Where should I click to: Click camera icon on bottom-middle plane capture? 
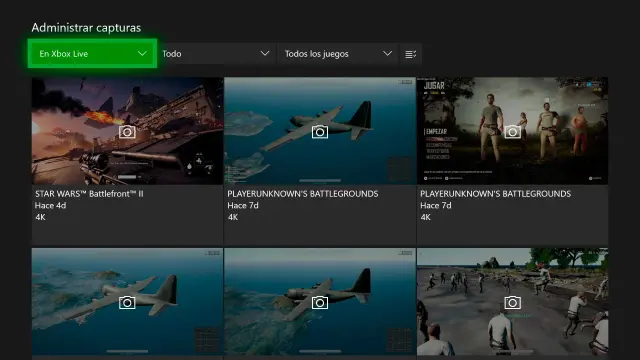coord(320,302)
